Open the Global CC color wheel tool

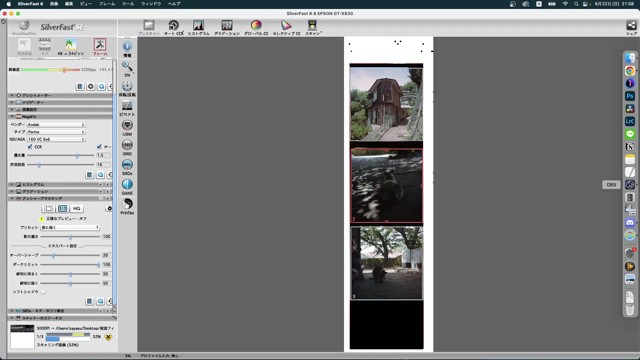tap(256, 25)
